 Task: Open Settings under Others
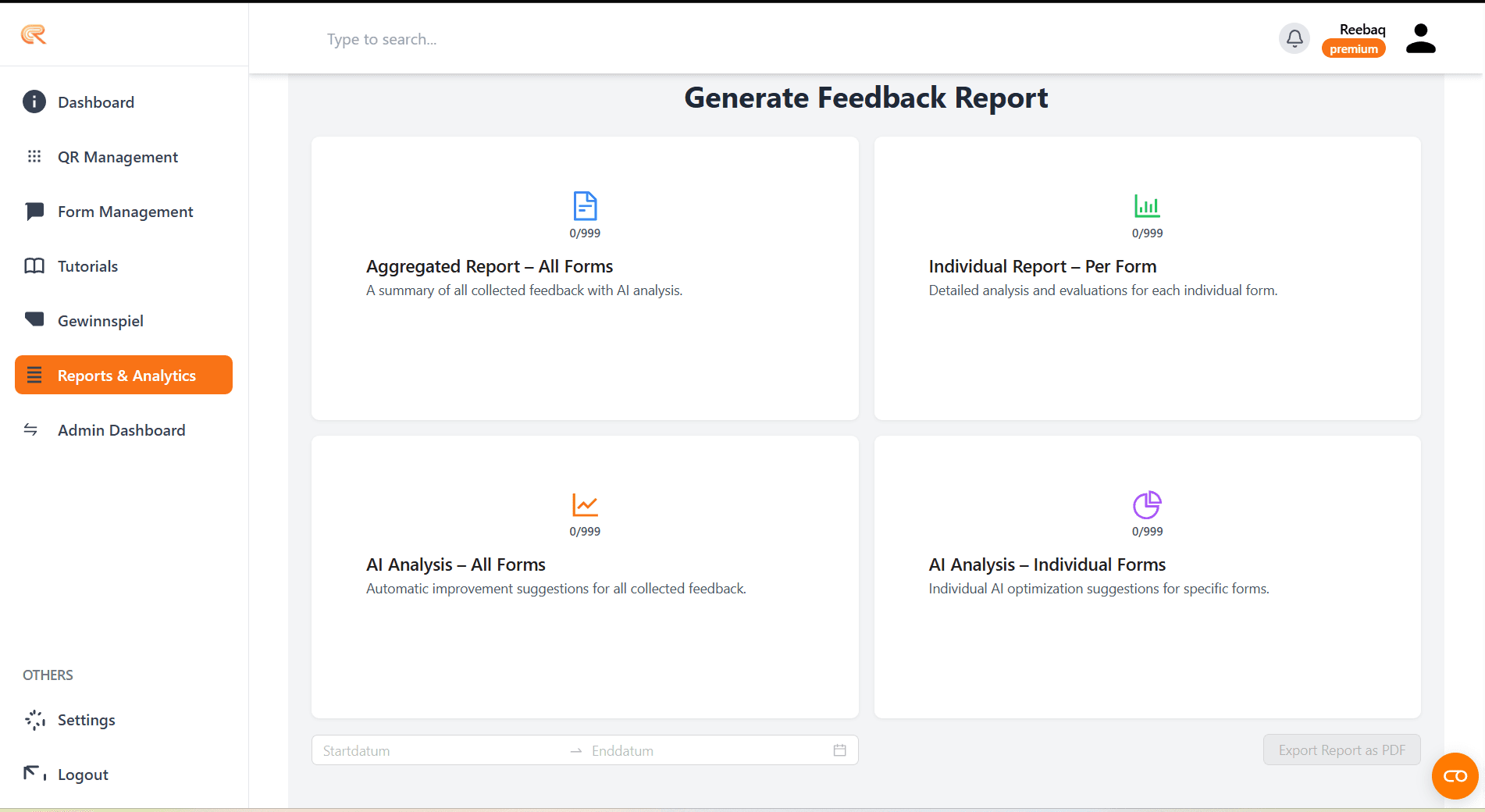(x=123, y=719)
